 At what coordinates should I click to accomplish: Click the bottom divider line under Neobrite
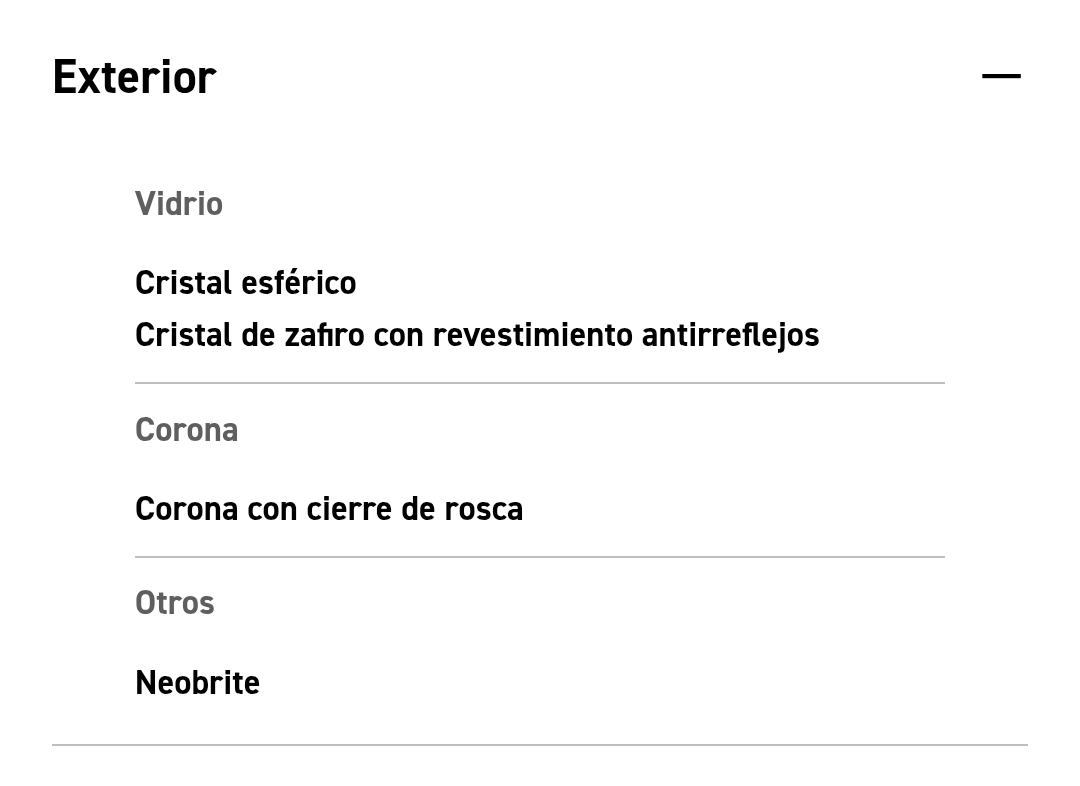click(x=540, y=745)
